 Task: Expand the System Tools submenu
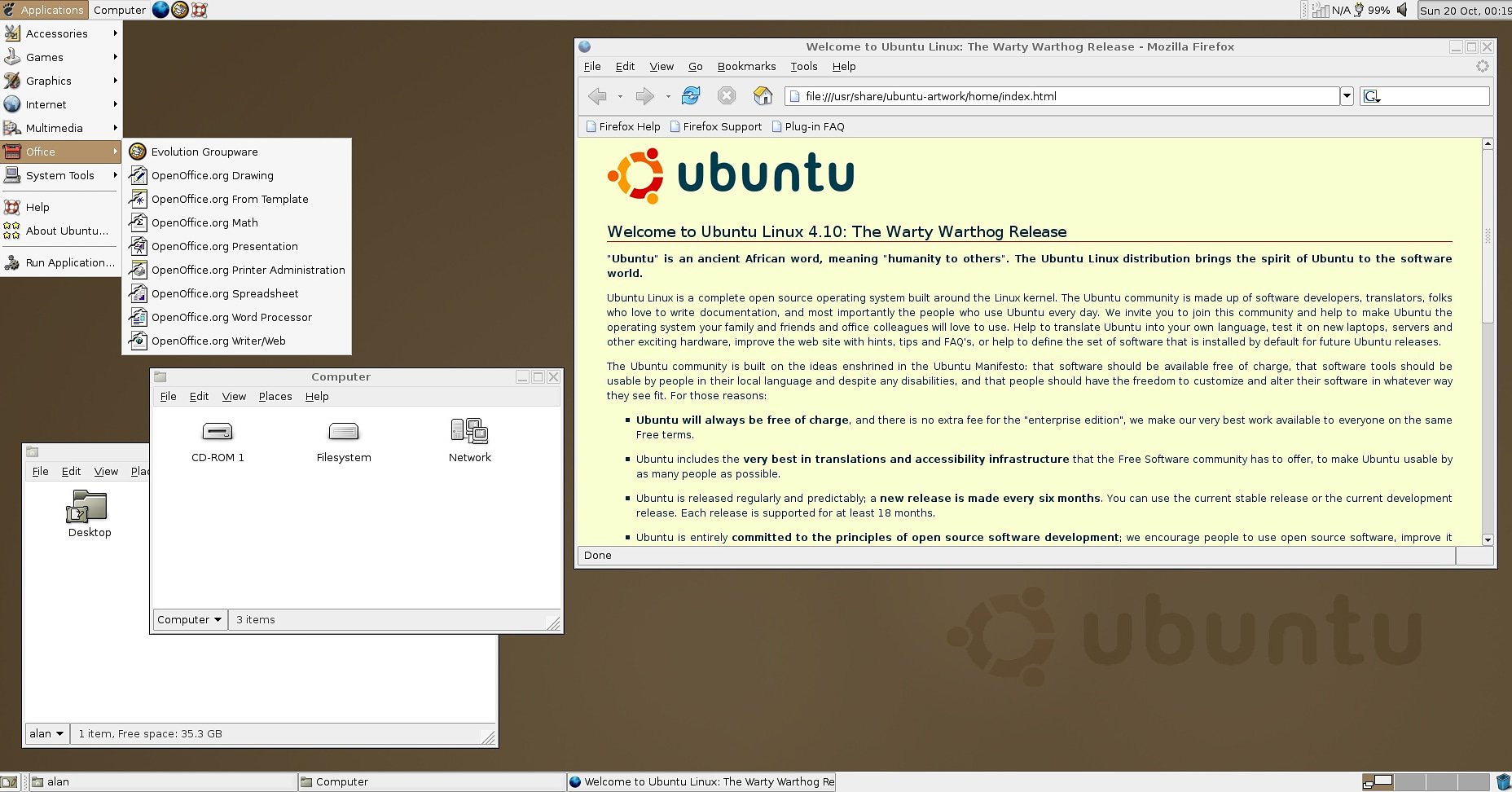coord(61,175)
